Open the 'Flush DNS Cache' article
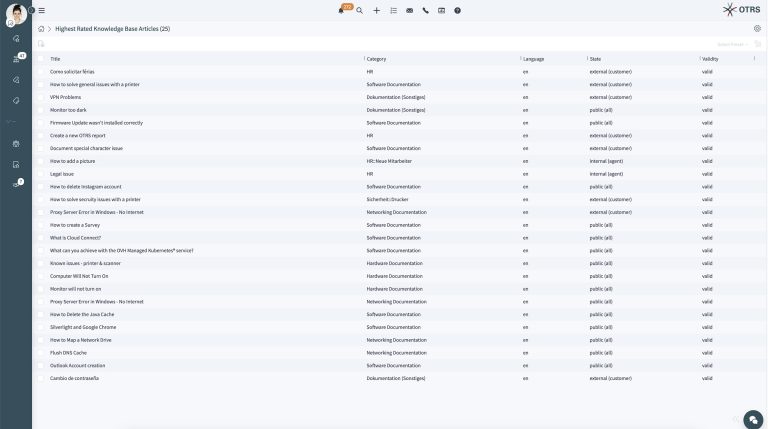768x429 pixels. click(68, 353)
